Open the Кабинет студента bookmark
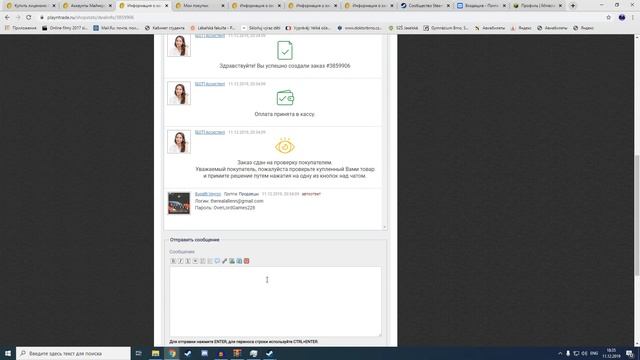Screen dimensions: 640x360 point(164,28)
